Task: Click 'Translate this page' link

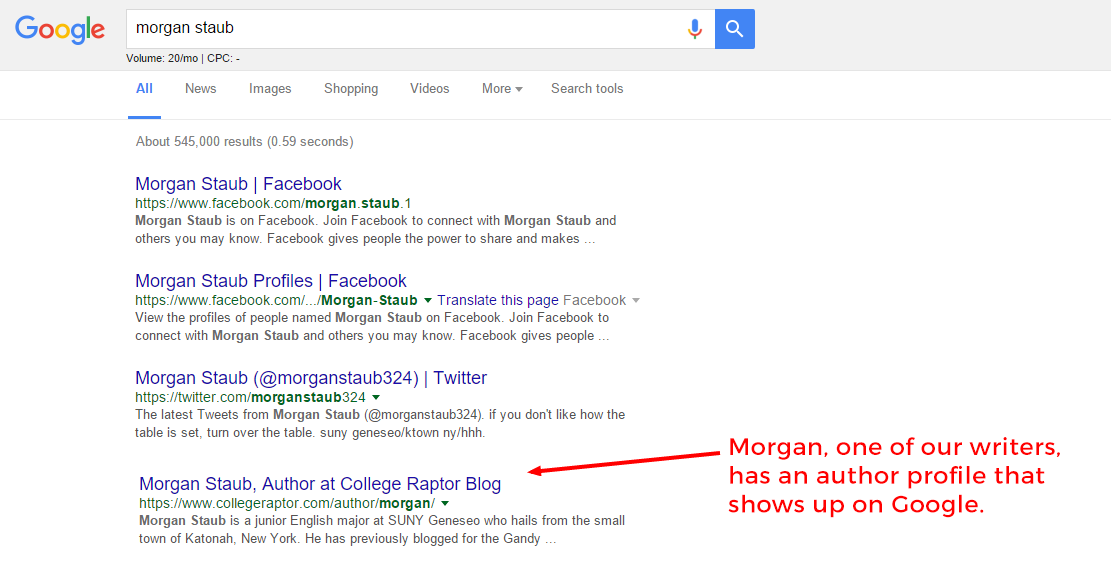Action: 498,300
